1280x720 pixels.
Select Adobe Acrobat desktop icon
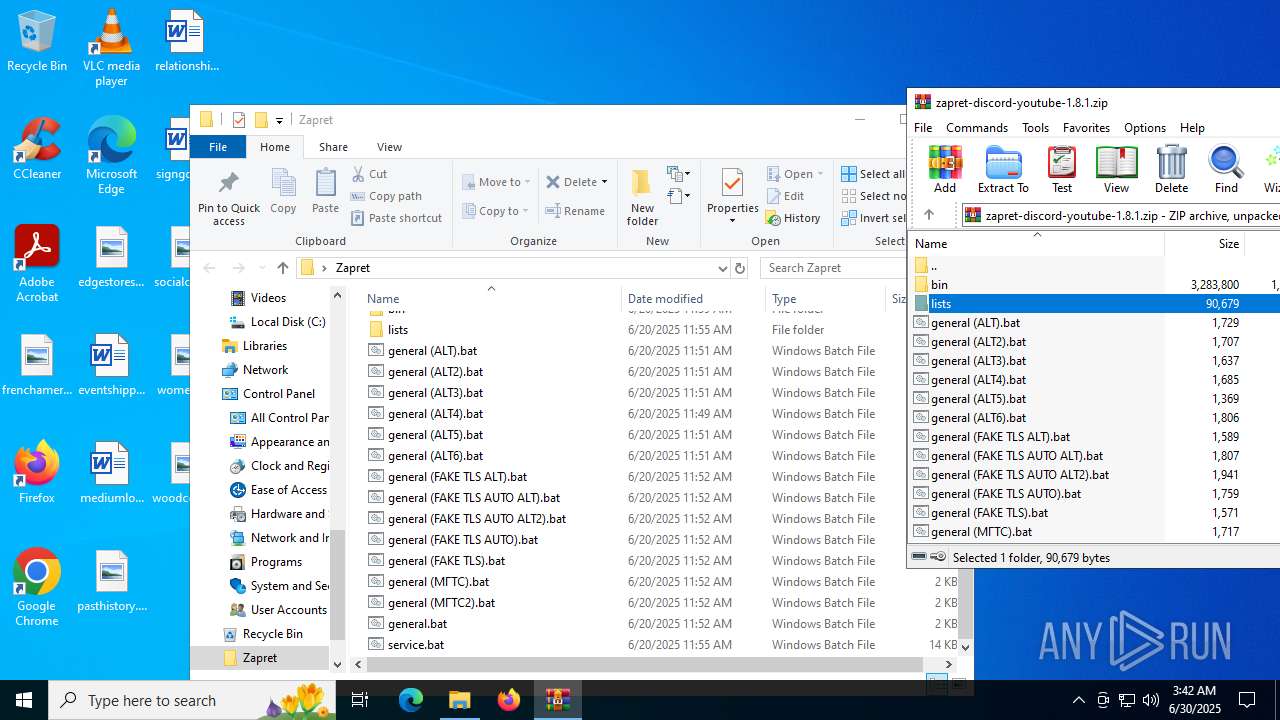point(37,264)
